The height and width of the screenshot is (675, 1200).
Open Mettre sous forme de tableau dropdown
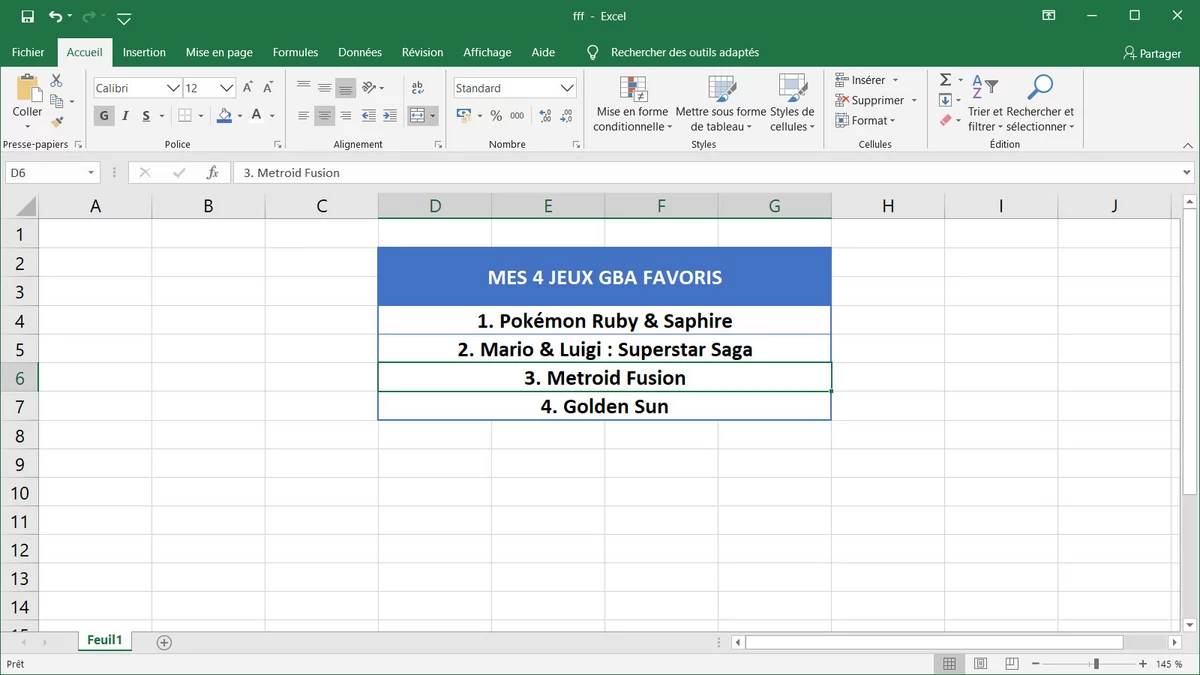click(721, 103)
